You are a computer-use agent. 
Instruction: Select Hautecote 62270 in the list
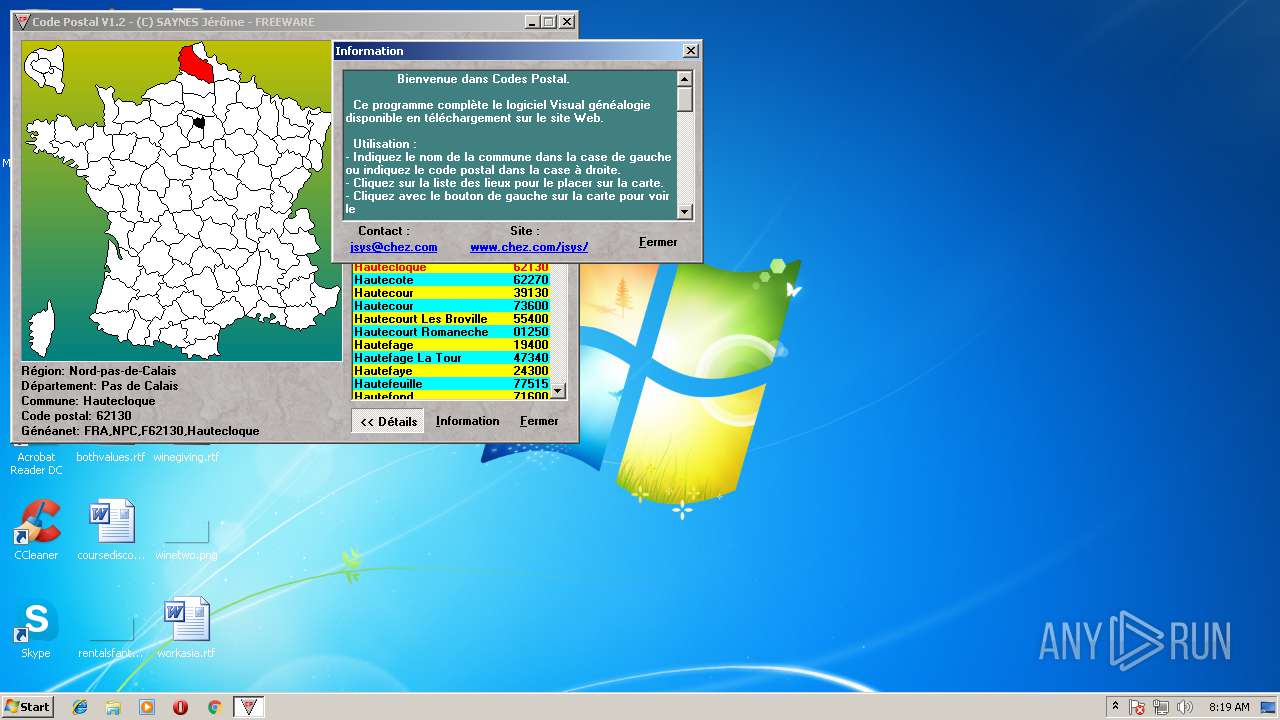pos(451,280)
